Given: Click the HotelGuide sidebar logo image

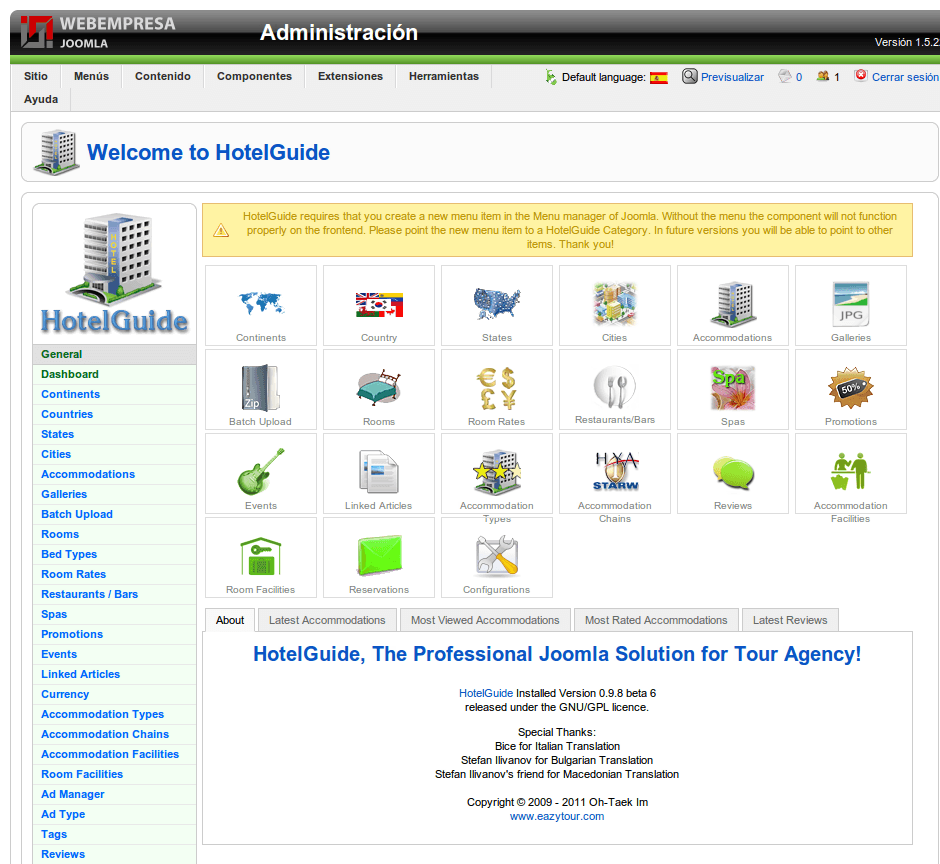Looking at the screenshot, I should [115, 273].
